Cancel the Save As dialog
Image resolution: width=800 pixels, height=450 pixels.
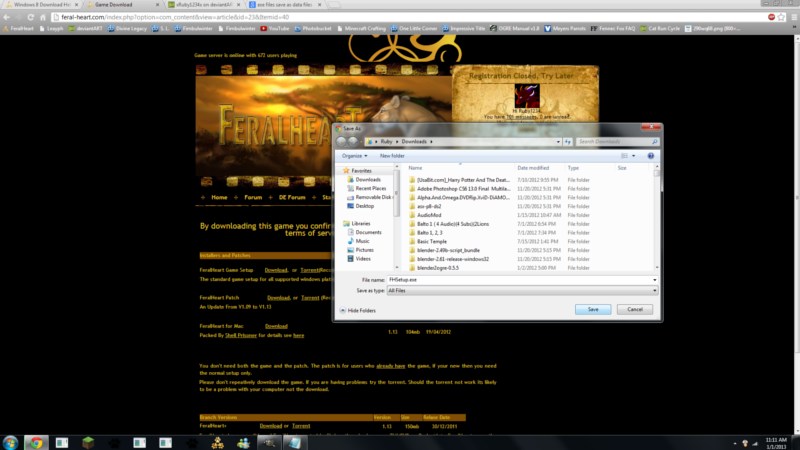point(635,309)
